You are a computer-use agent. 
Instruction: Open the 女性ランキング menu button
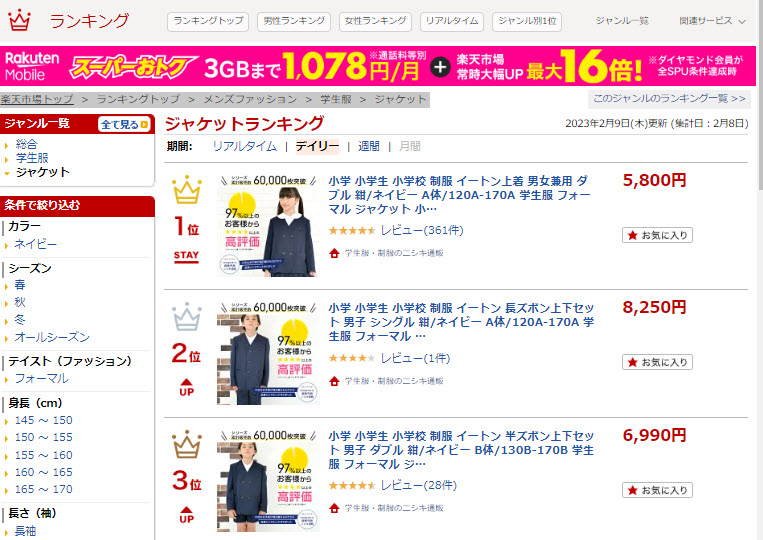click(375, 21)
